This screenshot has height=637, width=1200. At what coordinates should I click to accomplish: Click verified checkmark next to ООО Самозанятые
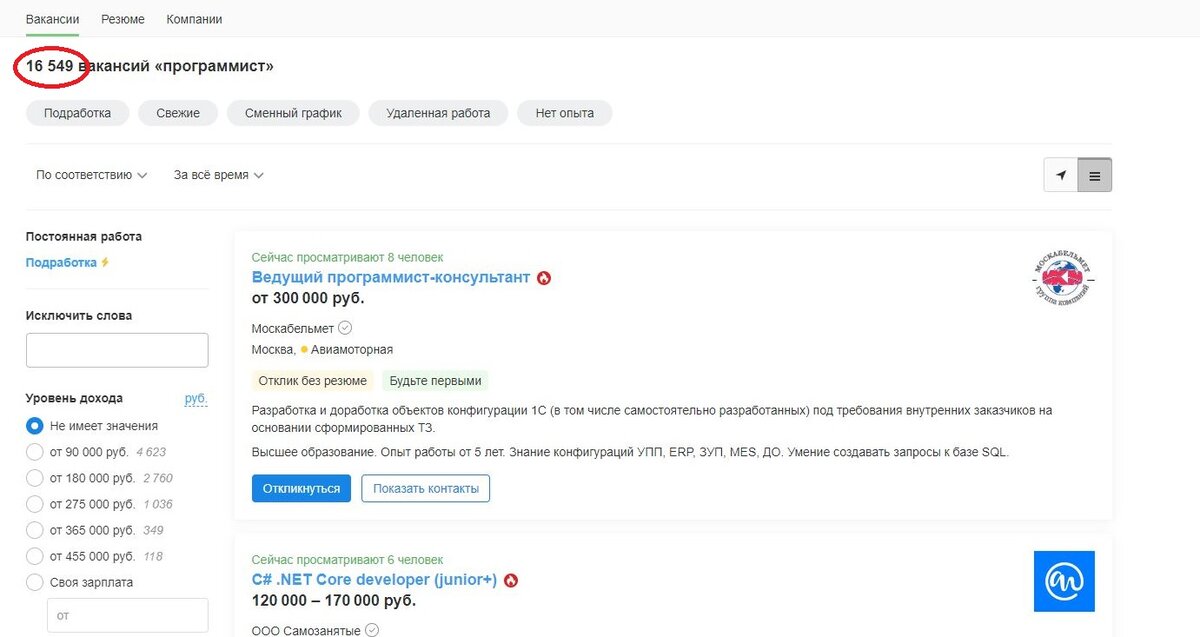pyautogui.click(x=372, y=630)
